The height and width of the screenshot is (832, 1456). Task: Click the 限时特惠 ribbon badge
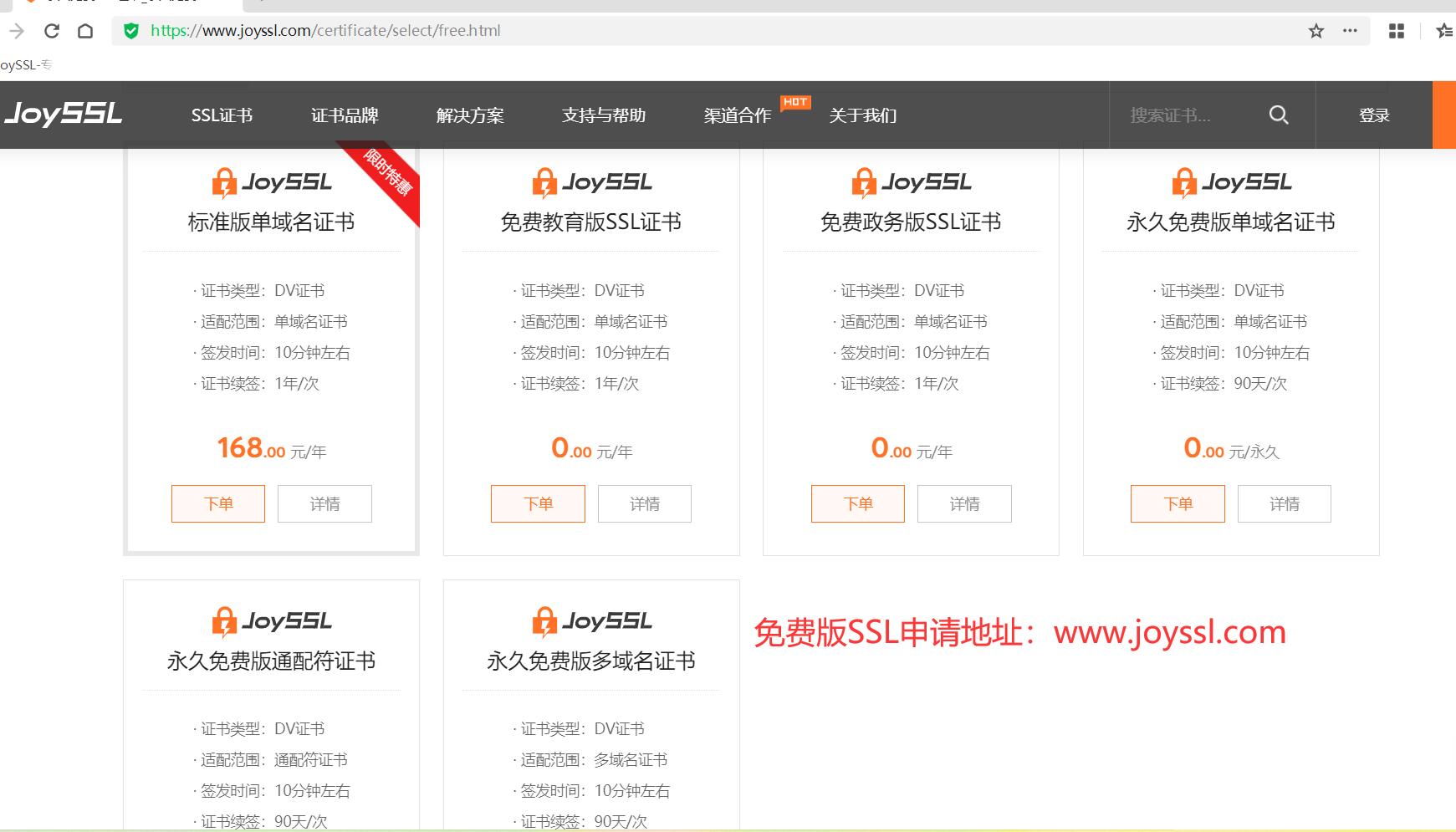point(387,174)
